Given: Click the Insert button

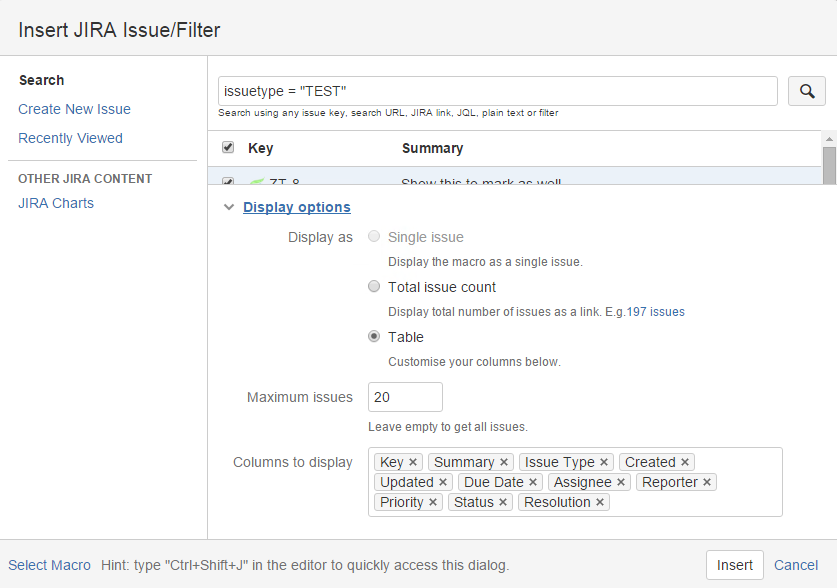Looking at the screenshot, I should point(735,565).
